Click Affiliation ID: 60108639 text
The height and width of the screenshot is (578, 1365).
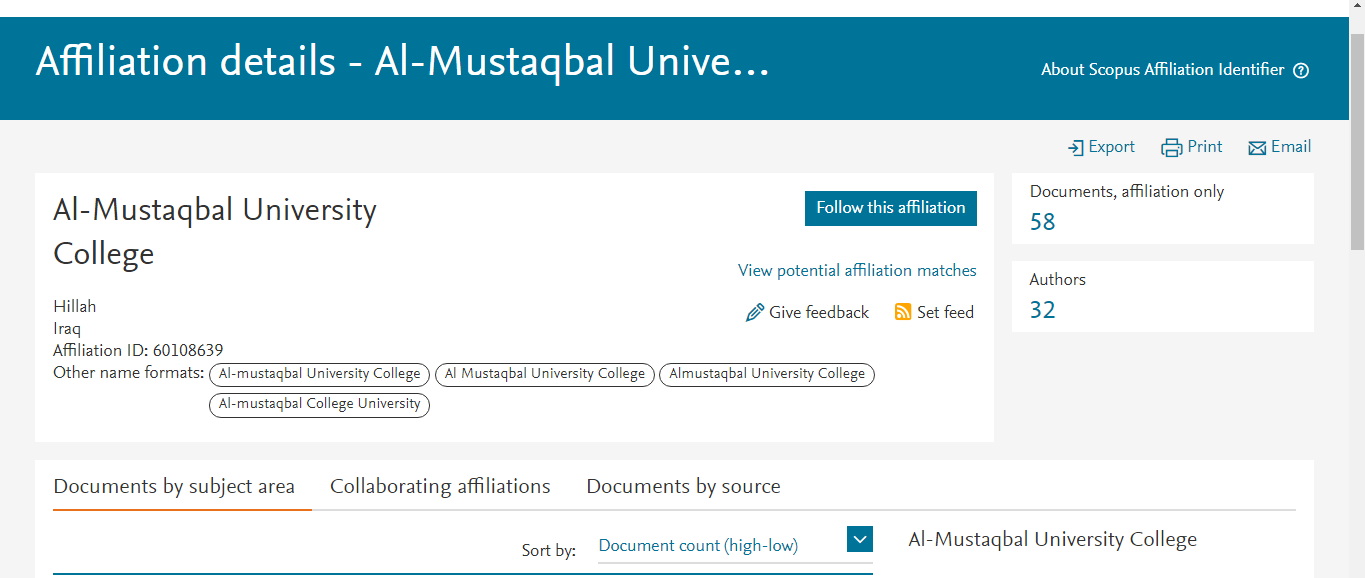pos(138,351)
